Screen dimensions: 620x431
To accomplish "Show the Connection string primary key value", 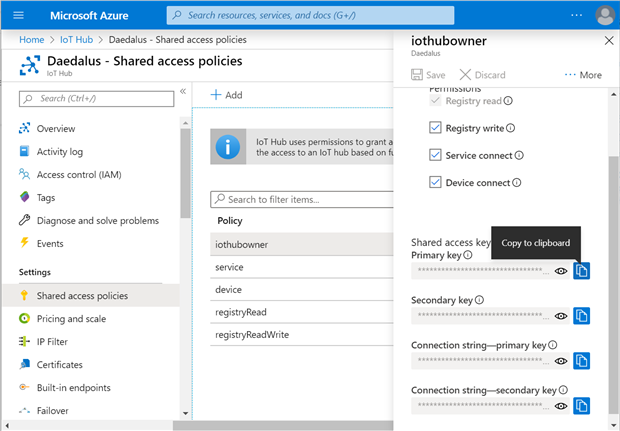I will (561, 361).
